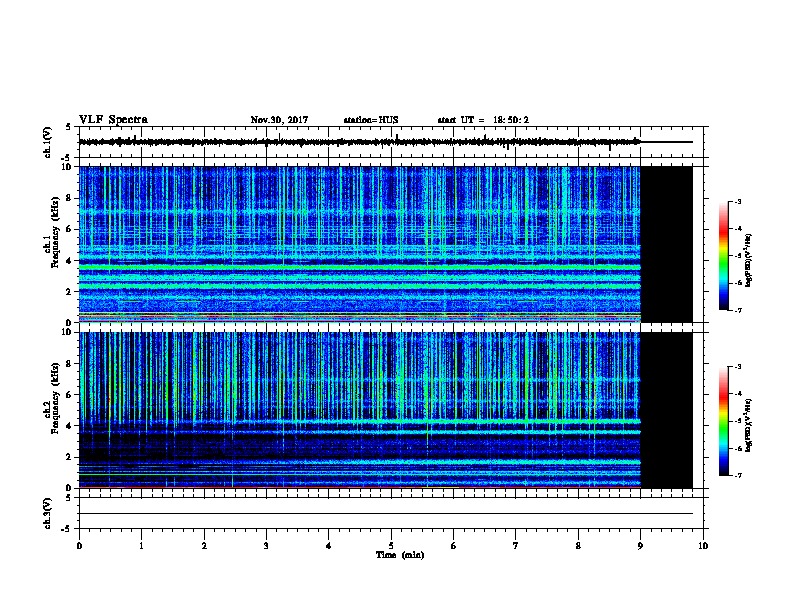Click the "Time (min)" x-axis label
The image size is (792, 612).
coord(400,555)
